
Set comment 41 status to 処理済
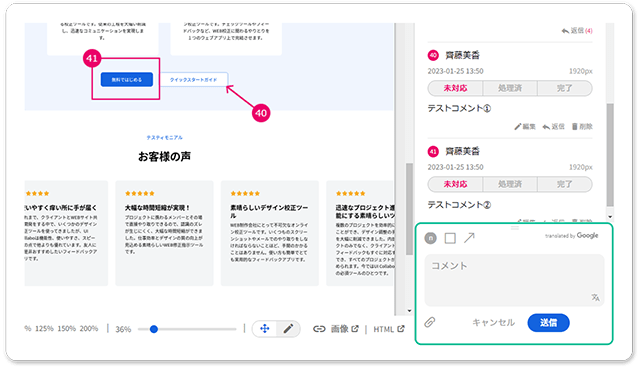tap(510, 184)
